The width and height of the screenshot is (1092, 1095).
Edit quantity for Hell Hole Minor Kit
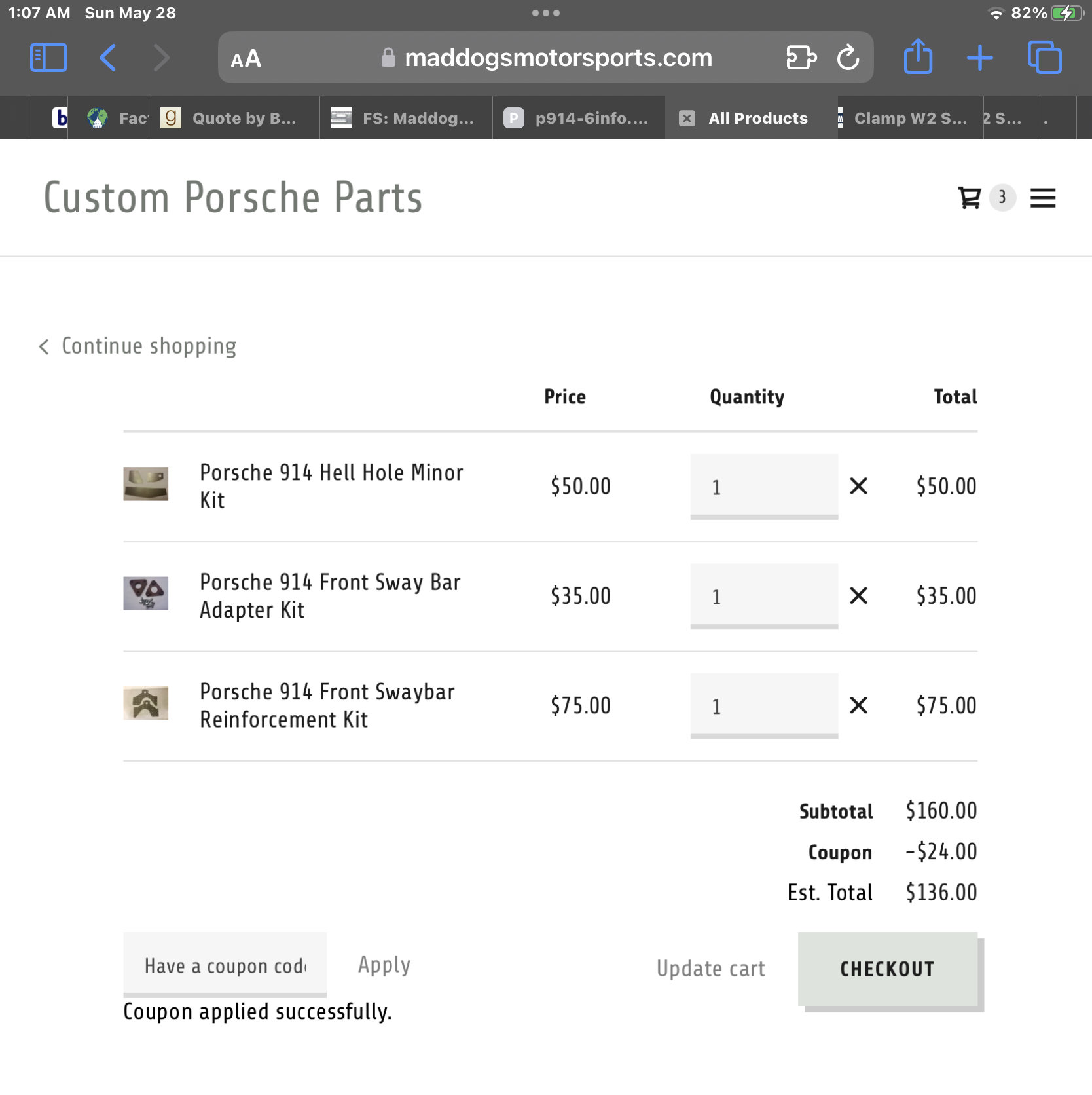click(x=764, y=486)
